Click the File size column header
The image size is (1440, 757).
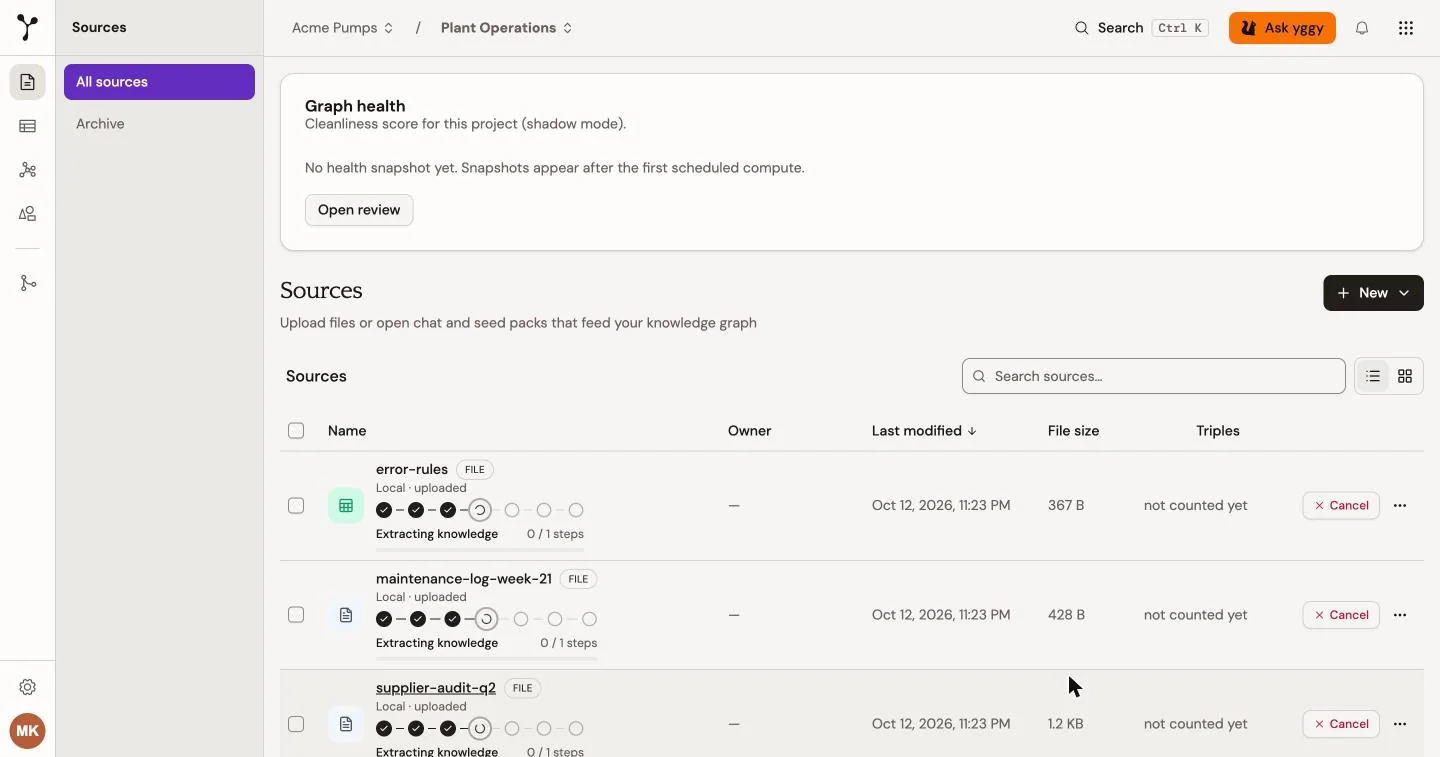1073,431
